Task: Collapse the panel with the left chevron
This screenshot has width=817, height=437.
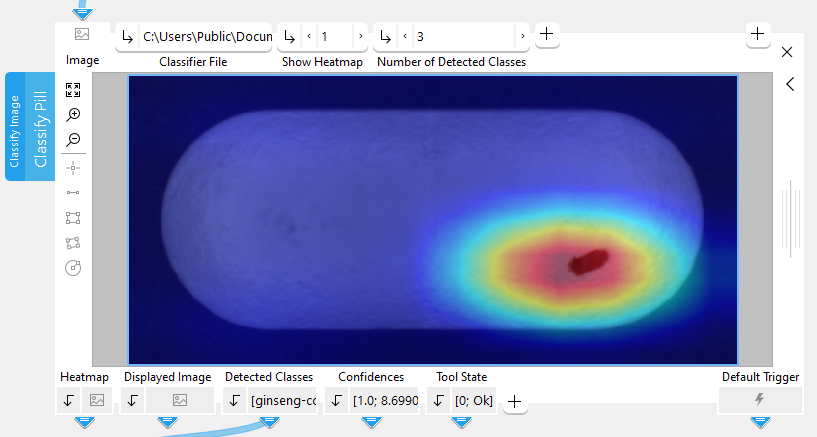Action: coord(790,84)
